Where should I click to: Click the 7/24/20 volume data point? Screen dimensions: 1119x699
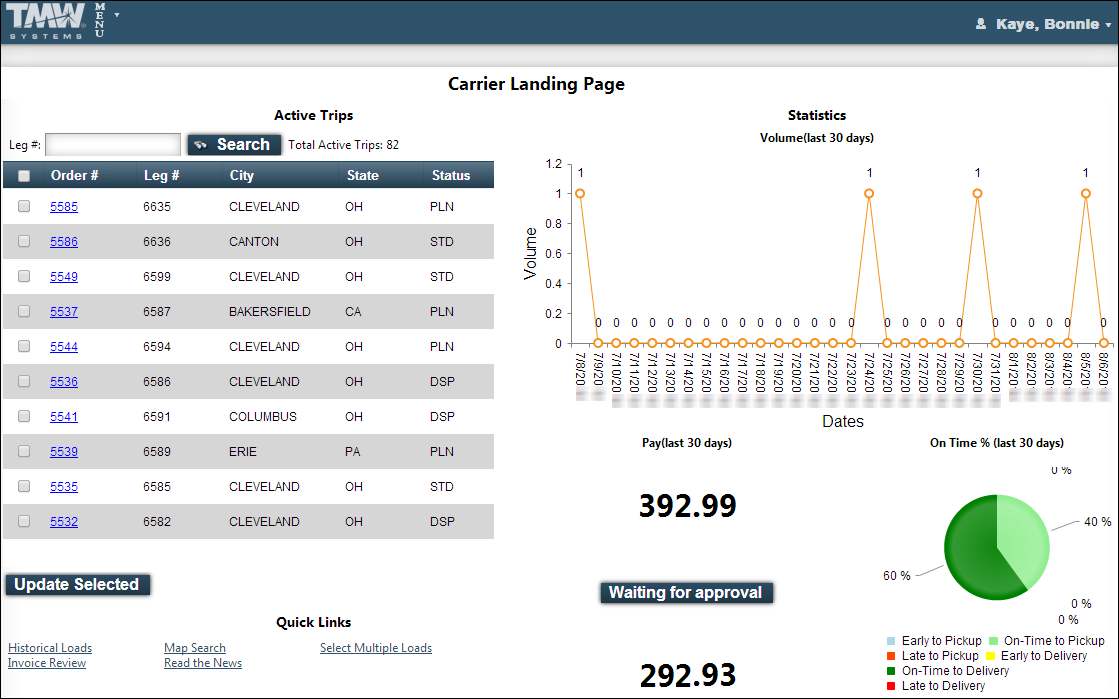pos(869,193)
